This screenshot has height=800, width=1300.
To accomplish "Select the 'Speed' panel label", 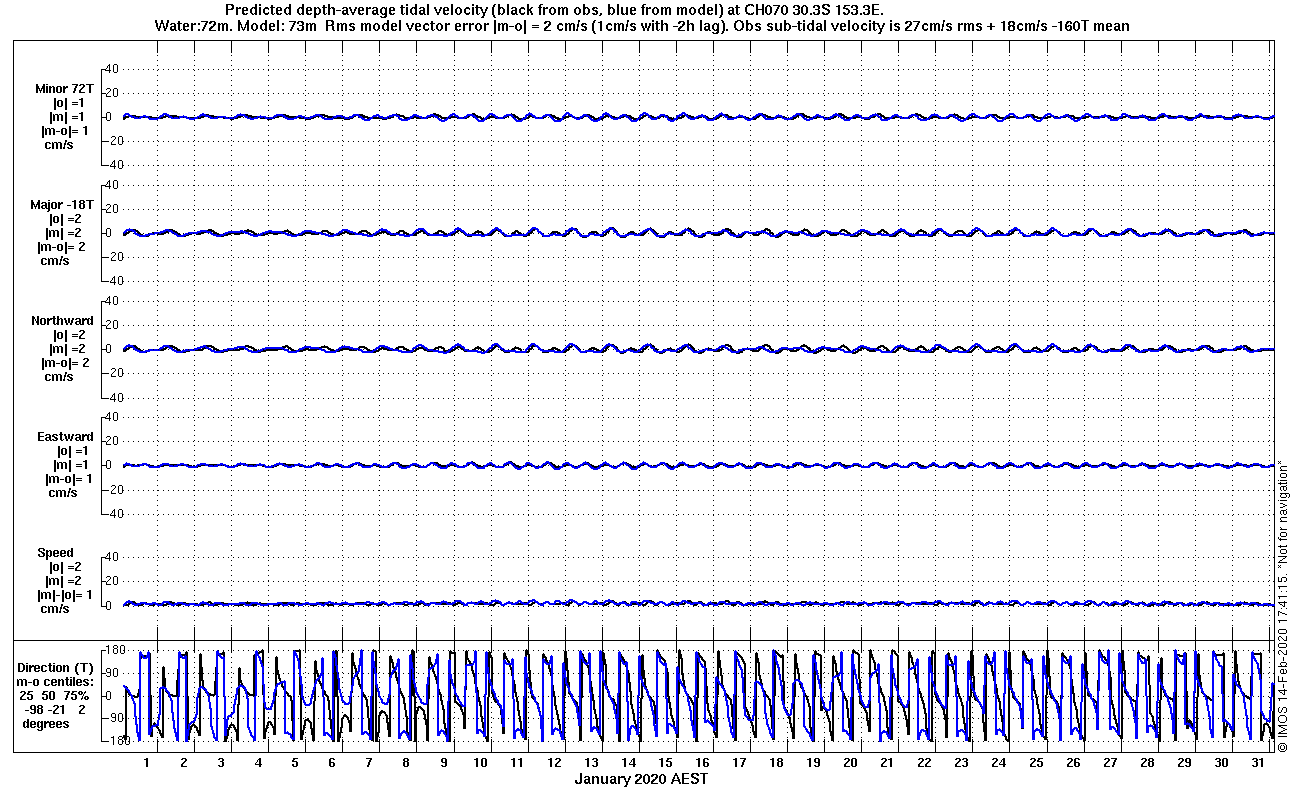I will pyautogui.click(x=55, y=553).
